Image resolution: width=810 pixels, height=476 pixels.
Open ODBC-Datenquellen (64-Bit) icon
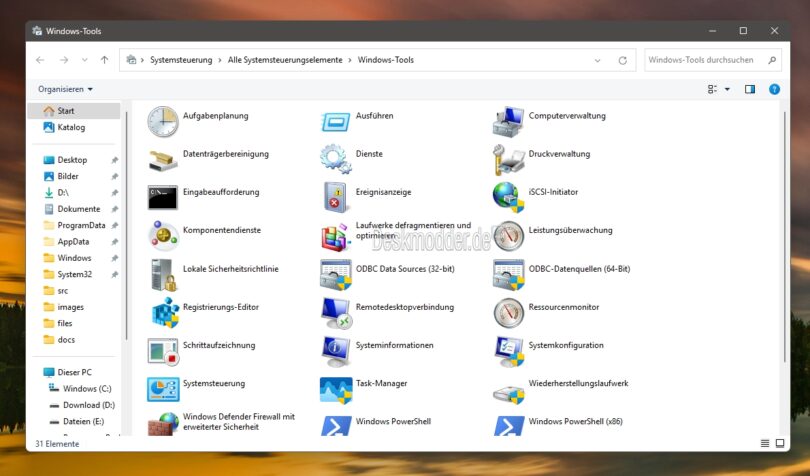(508, 274)
